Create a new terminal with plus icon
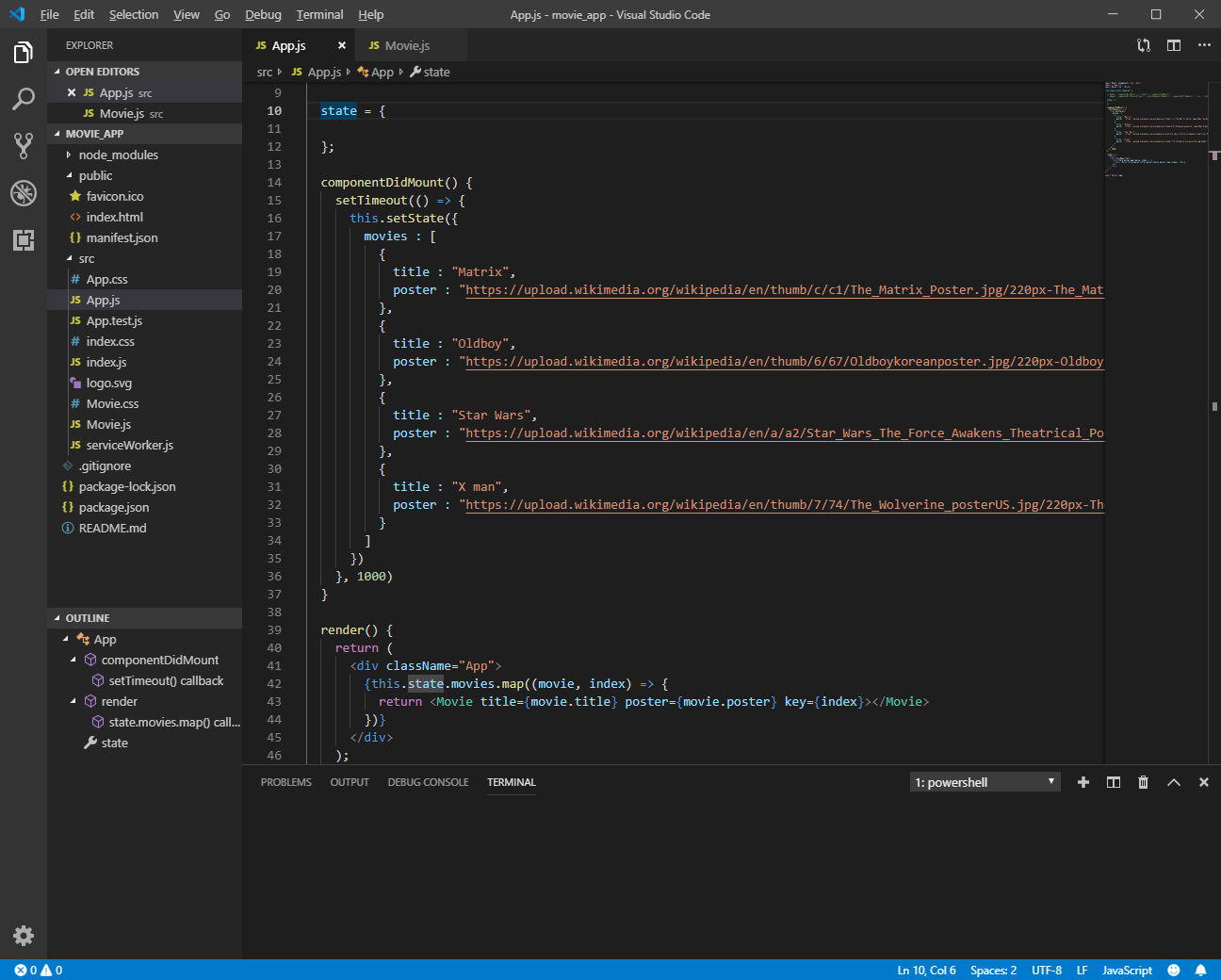Screen dimensions: 1221x980 pos(1083,782)
